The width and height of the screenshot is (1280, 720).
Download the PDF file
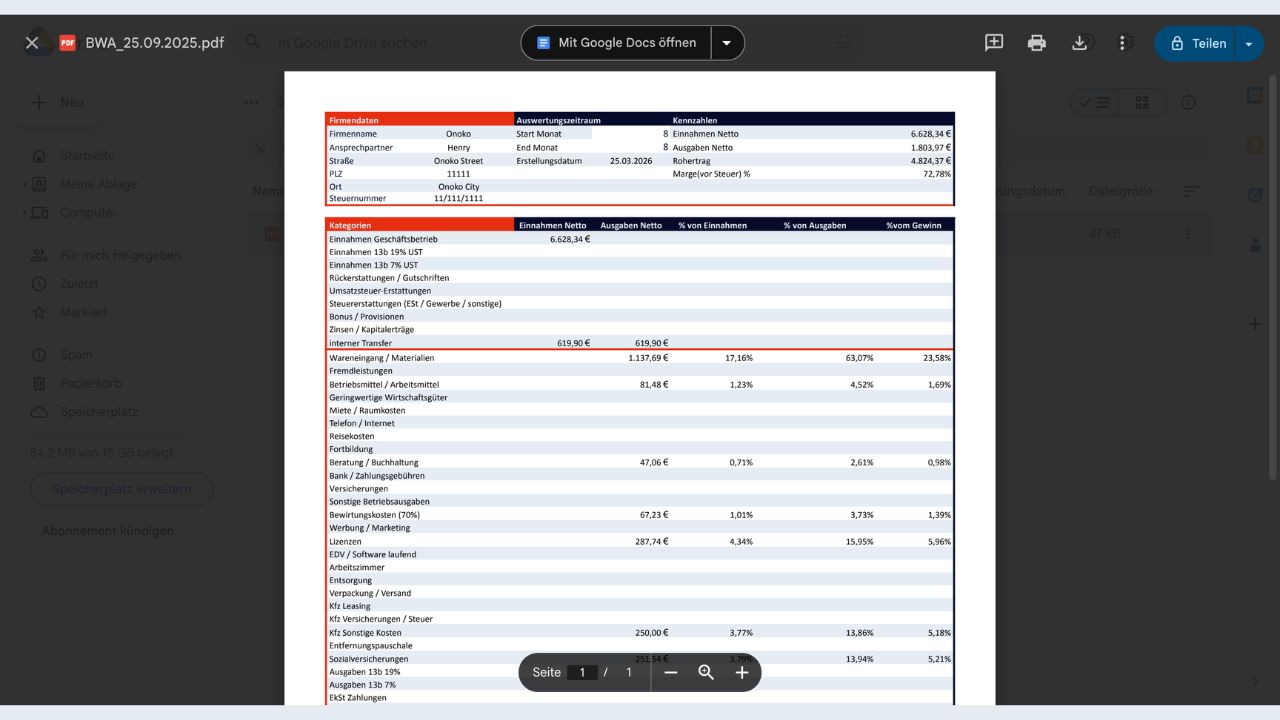tap(1079, 43)
